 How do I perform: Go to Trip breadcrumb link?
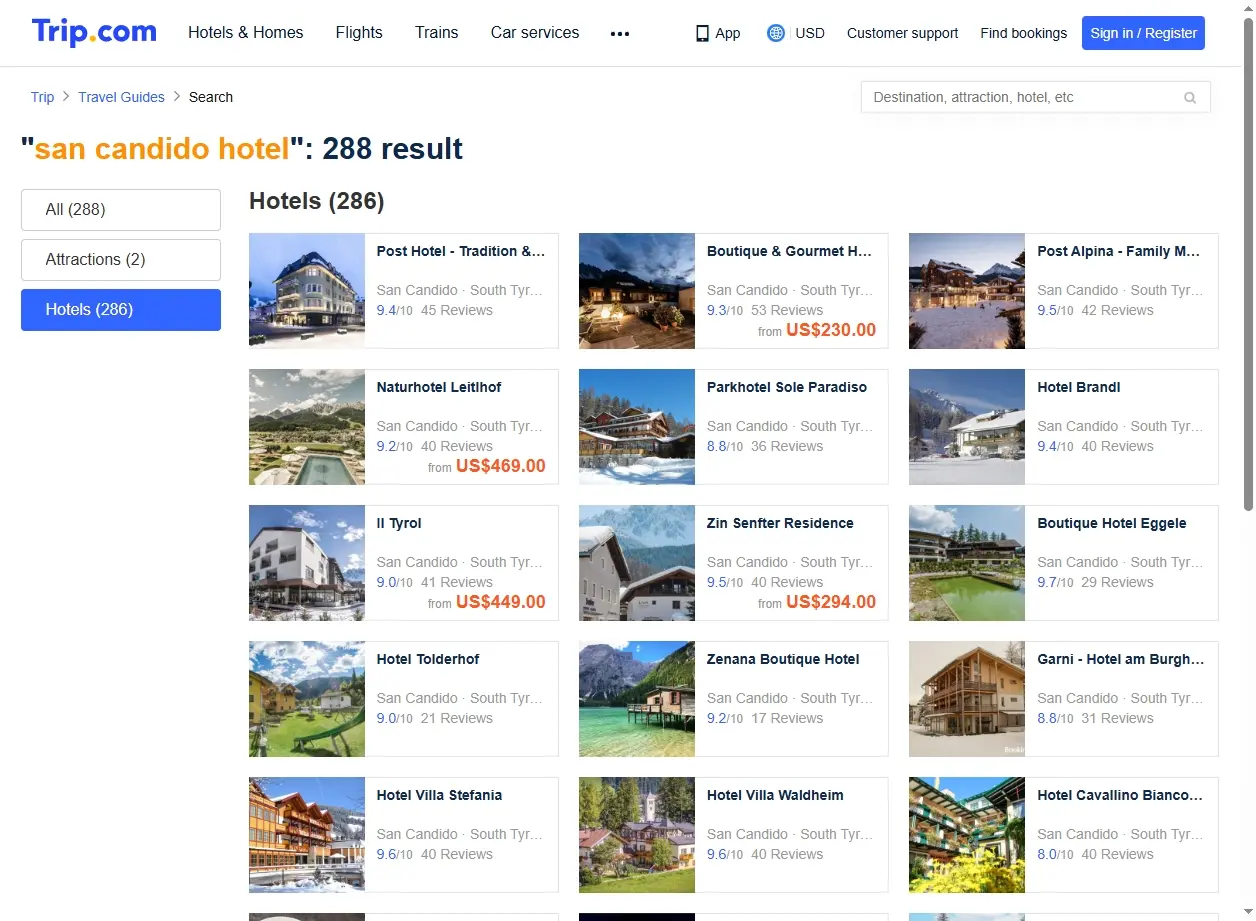pos(42,97)
